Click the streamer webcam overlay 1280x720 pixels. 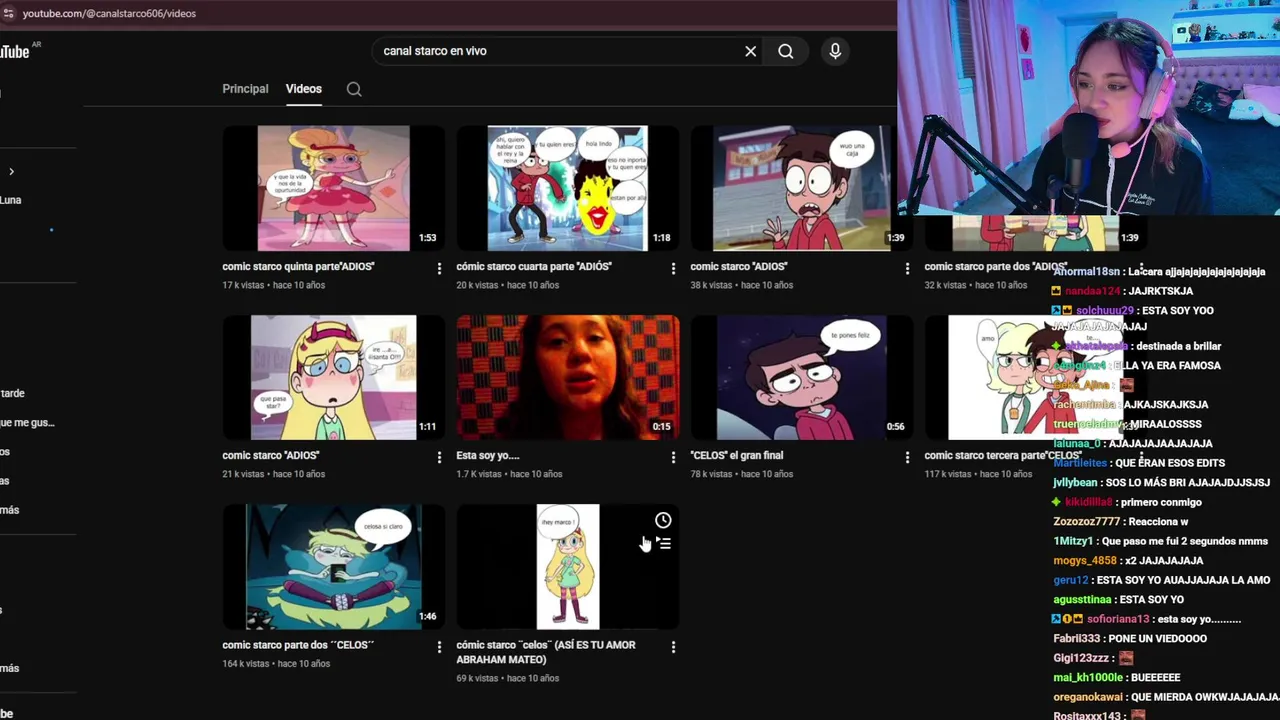(x=1088, y=107)
